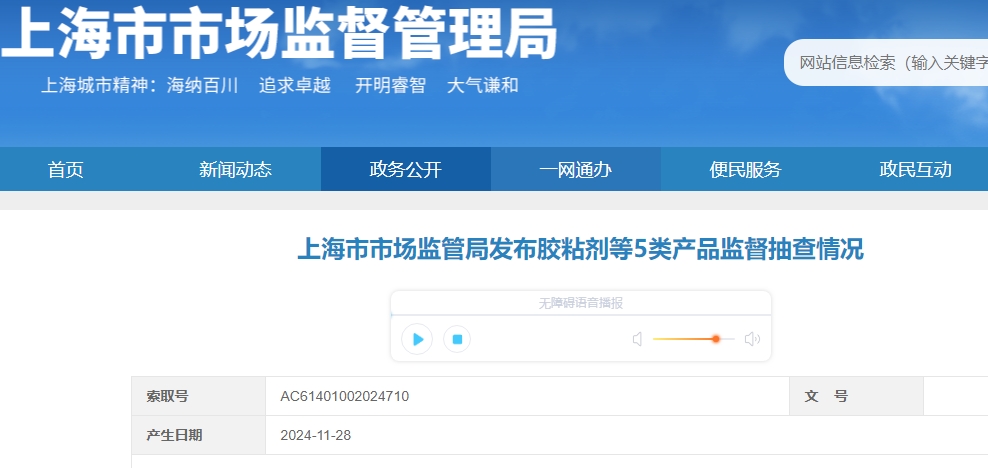Click the high volume speaker icon

click(752, 340)
